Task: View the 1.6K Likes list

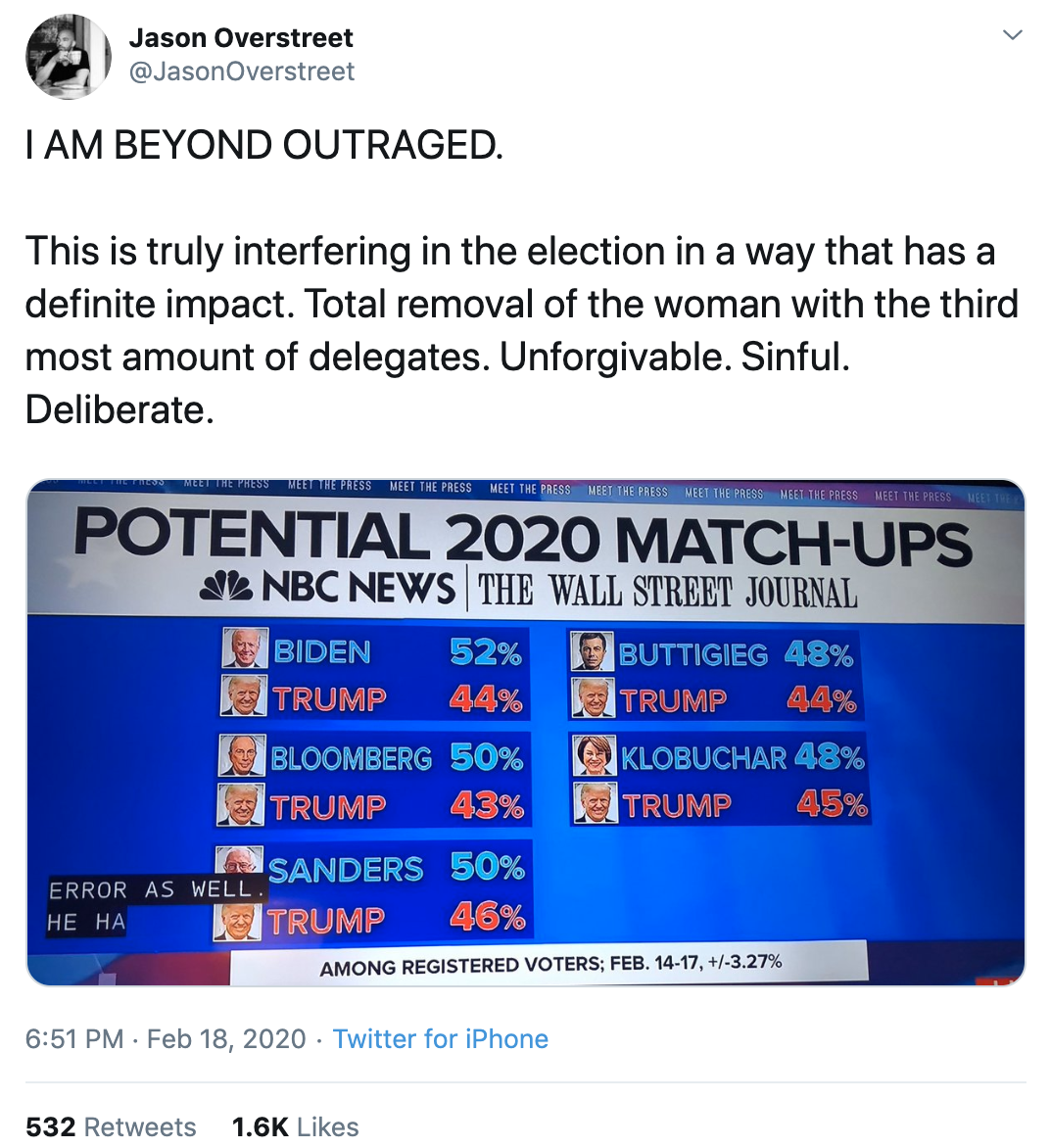Action: (295, 1126)
